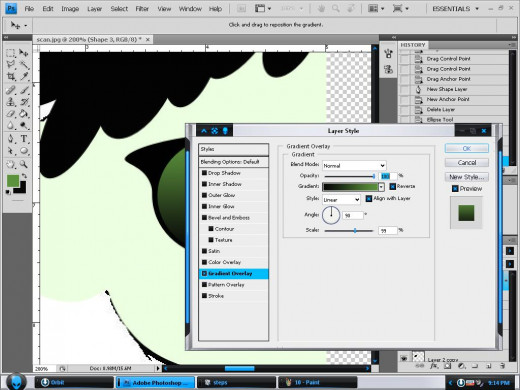520x390 pixels.
Task: Select the Path Selection tool
Action: click(x=11, y=151)
